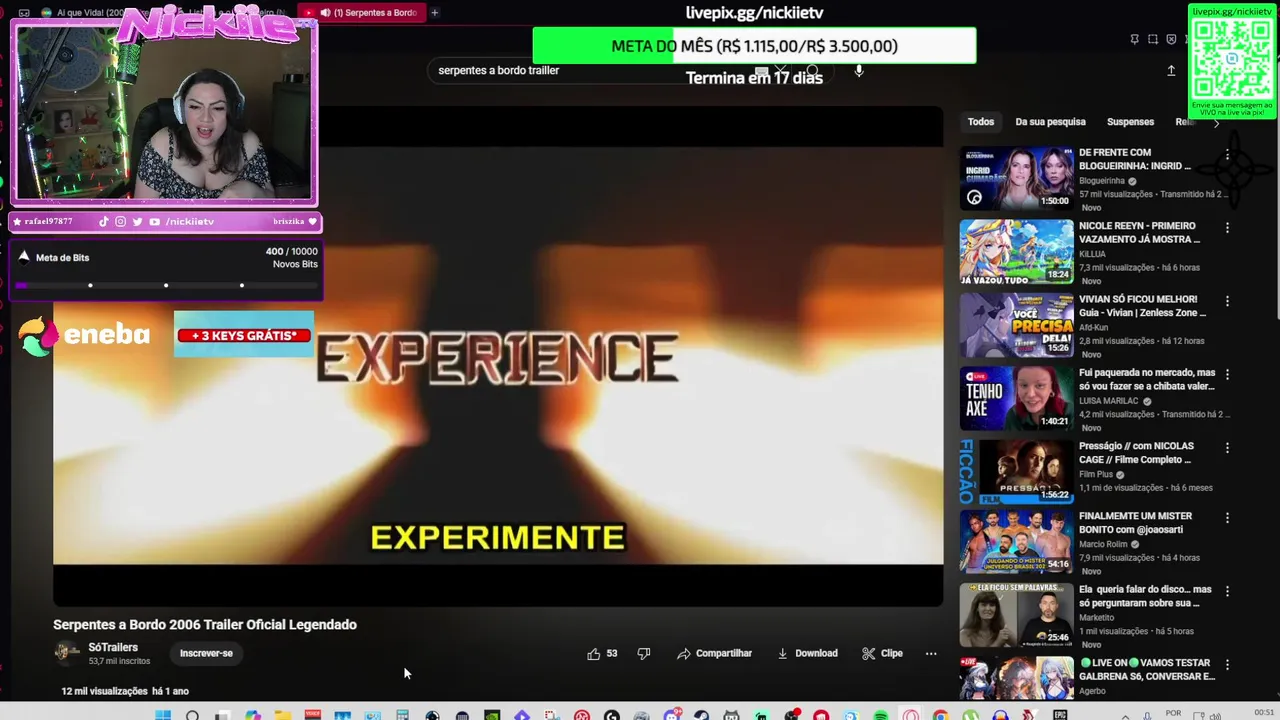Open options menu for NICOLE REEYN video
Screen dimensions: 1280x720
coord(1227,228)
